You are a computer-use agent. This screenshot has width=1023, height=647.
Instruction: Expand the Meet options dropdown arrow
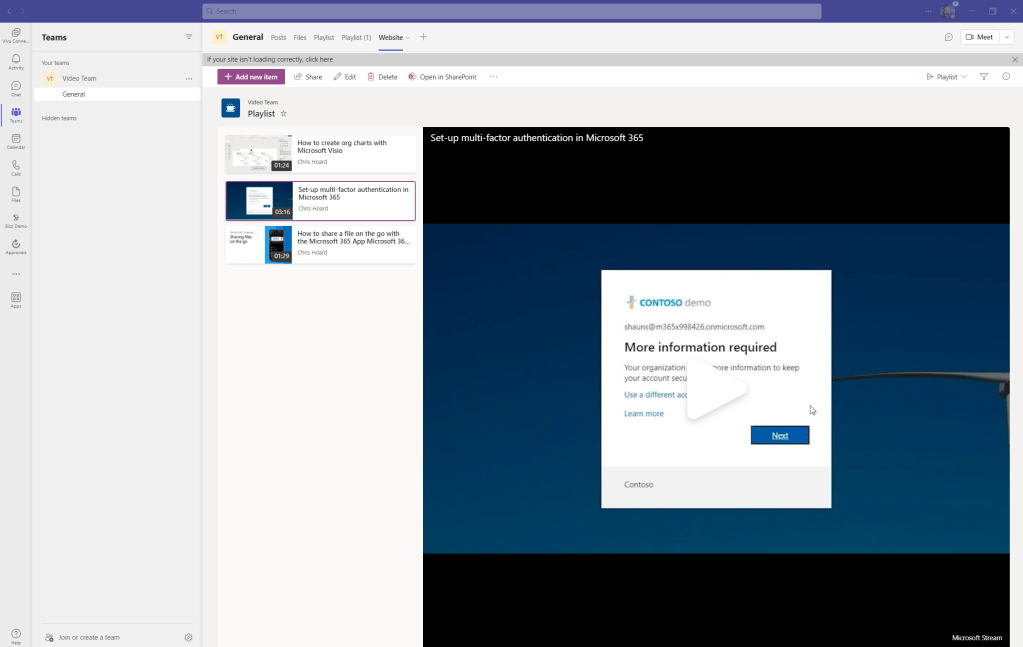[1006, 37]
